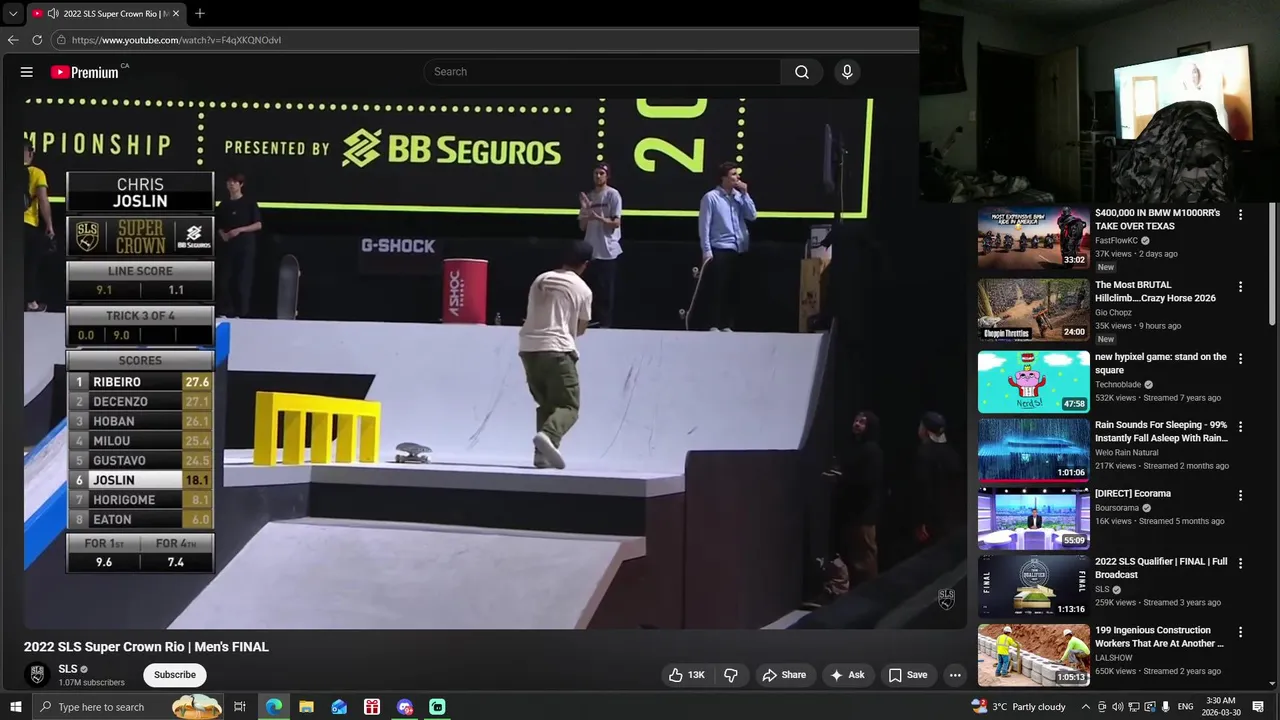Show hidden system tray icons chevron
Screen dimensions: 1280x720
[1086, 707]
